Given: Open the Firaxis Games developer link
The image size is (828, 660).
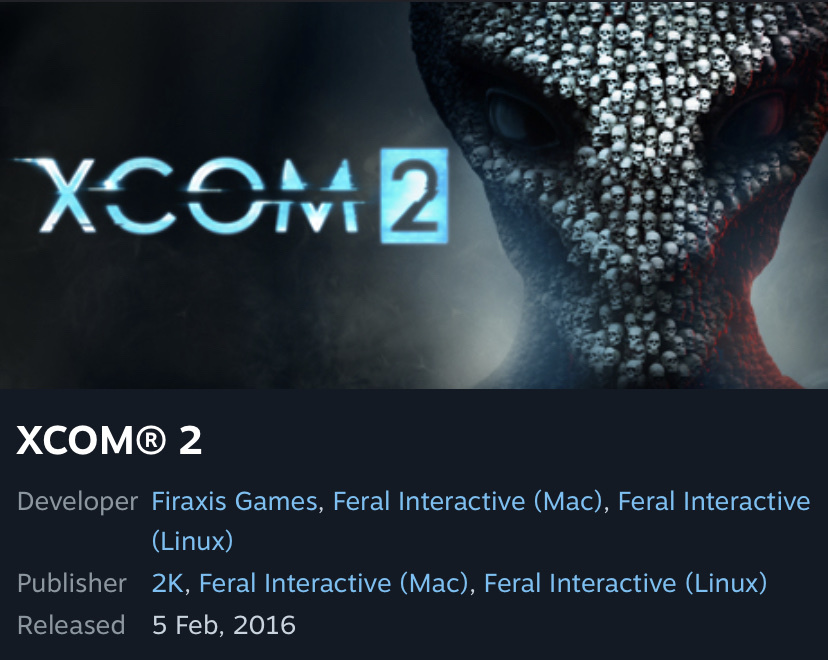Looking at the screenshot, I should (234, 501).
